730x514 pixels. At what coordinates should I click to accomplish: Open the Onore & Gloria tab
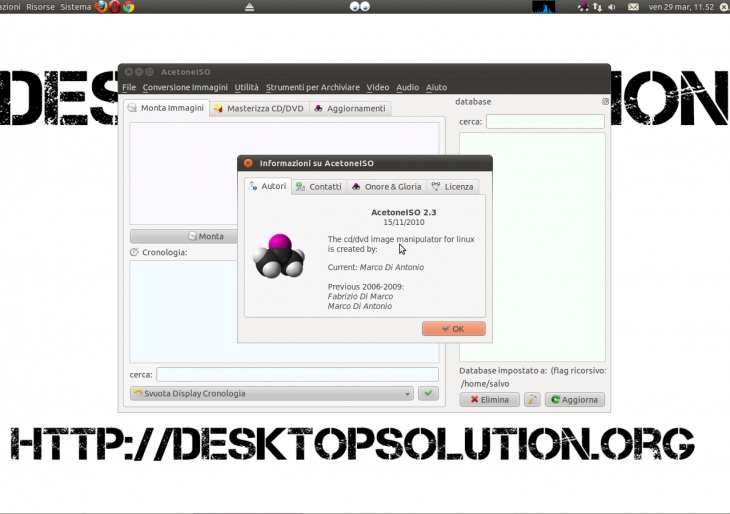pos(386,187)
